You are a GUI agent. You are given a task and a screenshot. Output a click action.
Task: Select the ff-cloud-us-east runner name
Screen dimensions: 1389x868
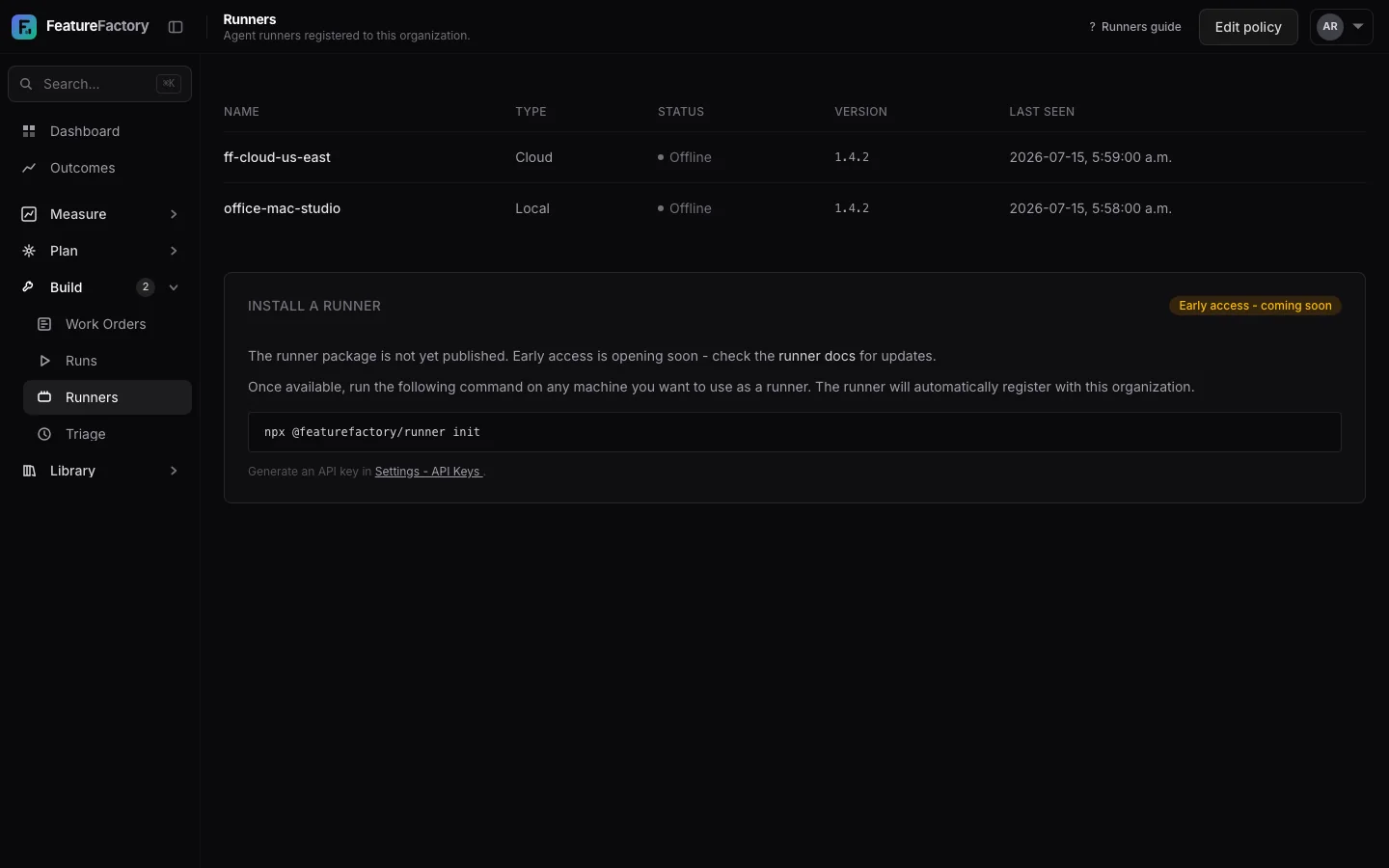click(277, 157)
